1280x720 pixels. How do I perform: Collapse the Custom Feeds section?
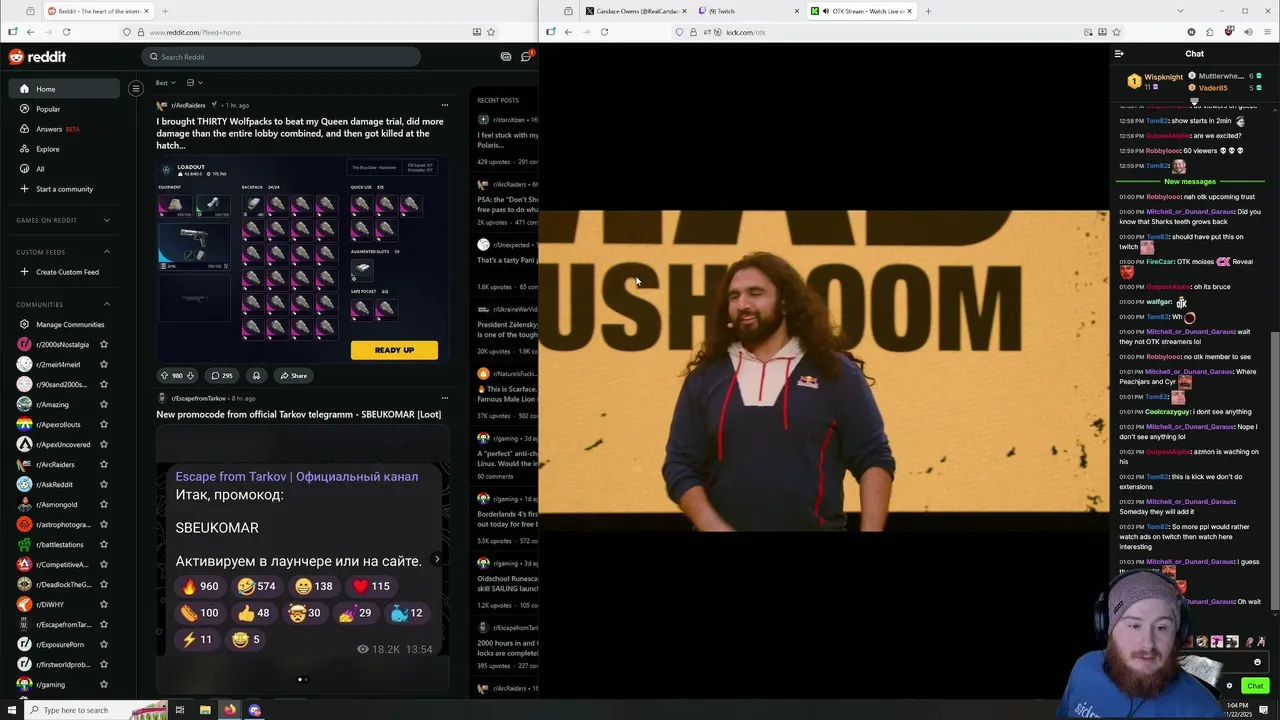(x=107, y=252)
